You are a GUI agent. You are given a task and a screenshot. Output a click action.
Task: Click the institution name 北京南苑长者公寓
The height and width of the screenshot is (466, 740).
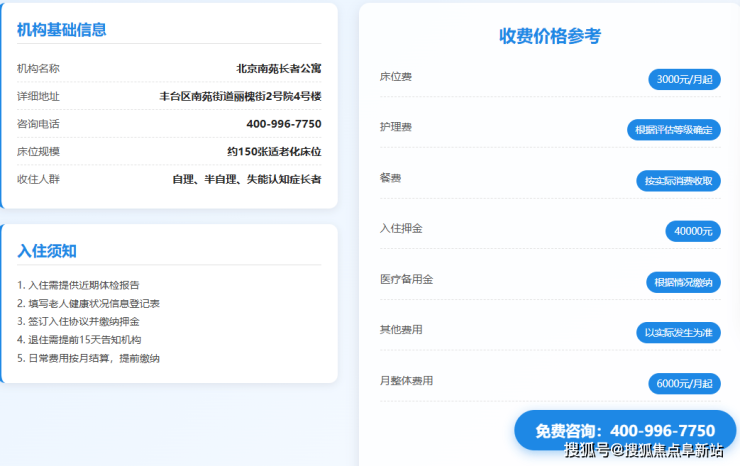tap(278, 68)
